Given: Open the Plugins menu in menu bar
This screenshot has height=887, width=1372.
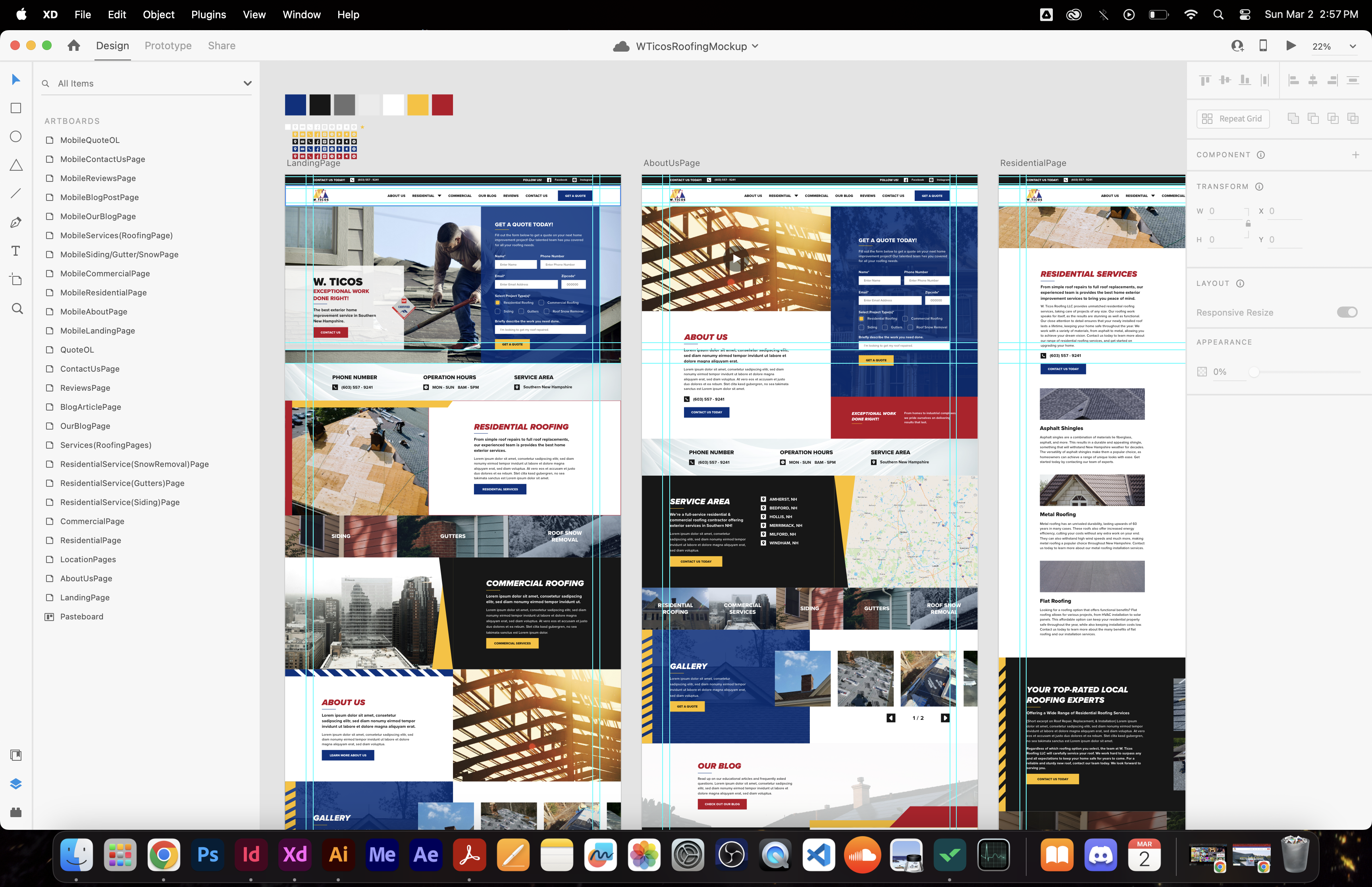Looking at the screenshot, I should pyautogui.click(x=208, y=14).
